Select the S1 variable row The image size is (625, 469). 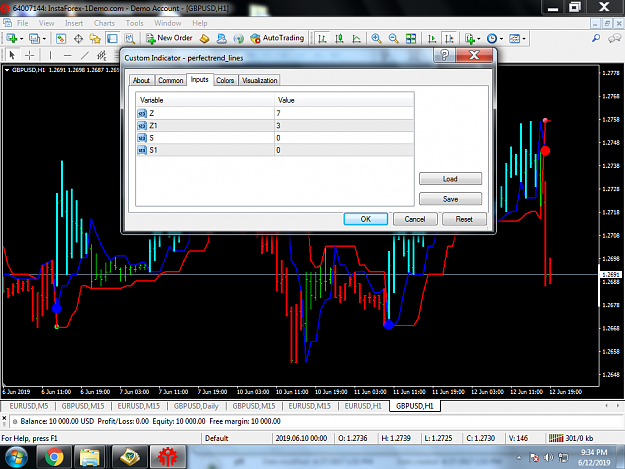pyautogui.click(x=275, y=150)
